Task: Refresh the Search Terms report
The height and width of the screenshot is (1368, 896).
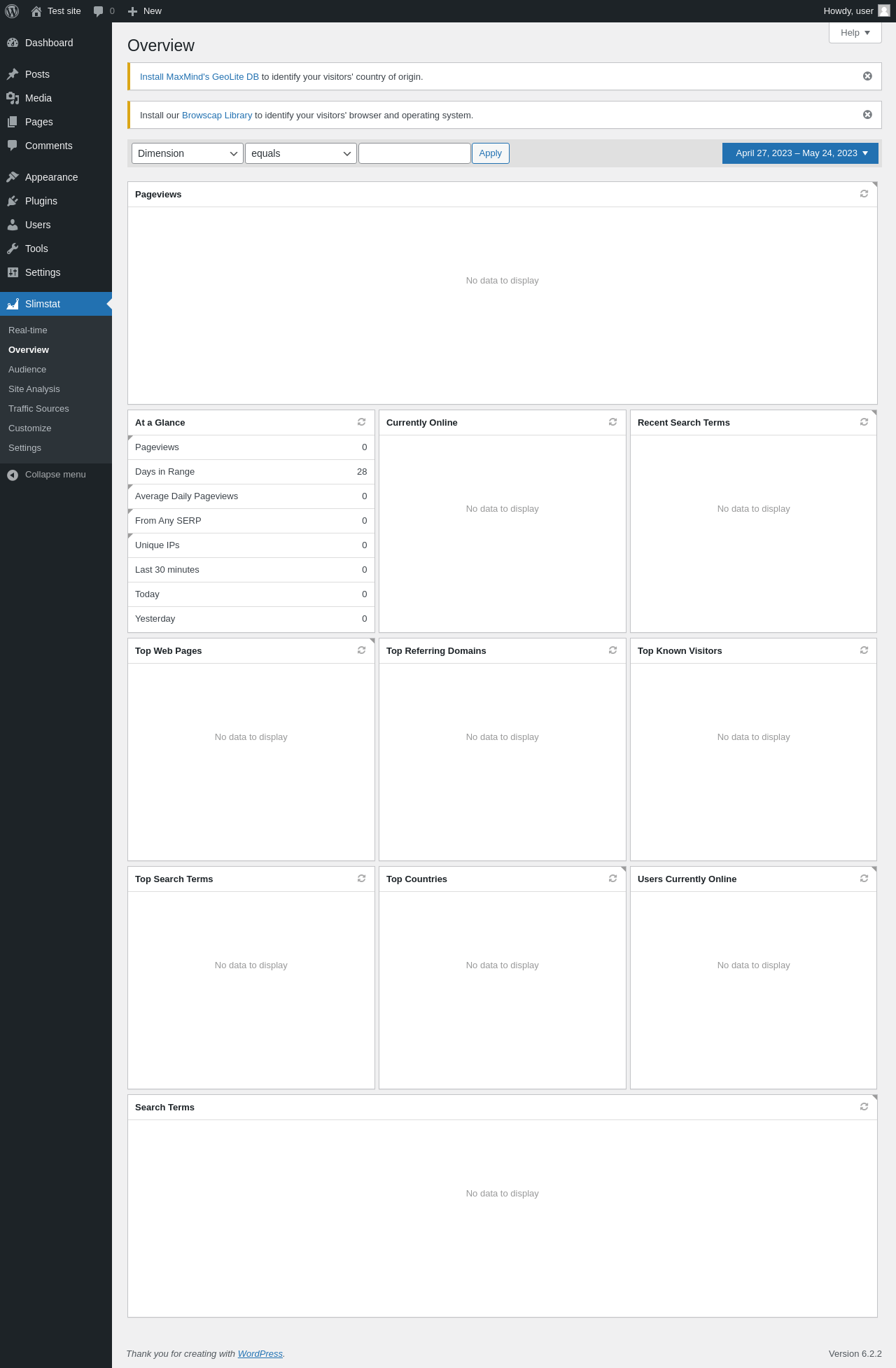Action: click(864, 1107)
